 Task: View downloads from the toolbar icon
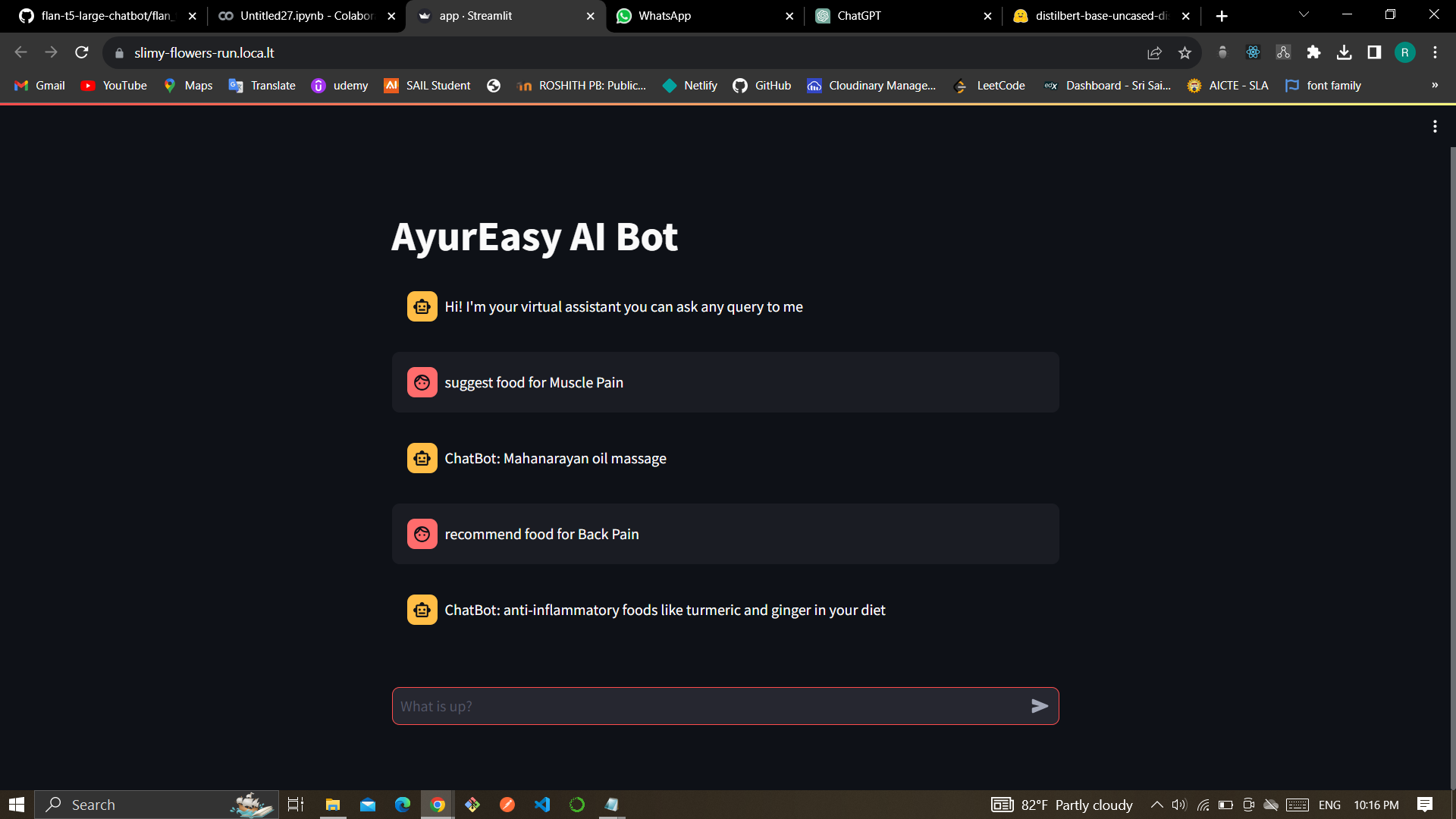pos(1345,52)
